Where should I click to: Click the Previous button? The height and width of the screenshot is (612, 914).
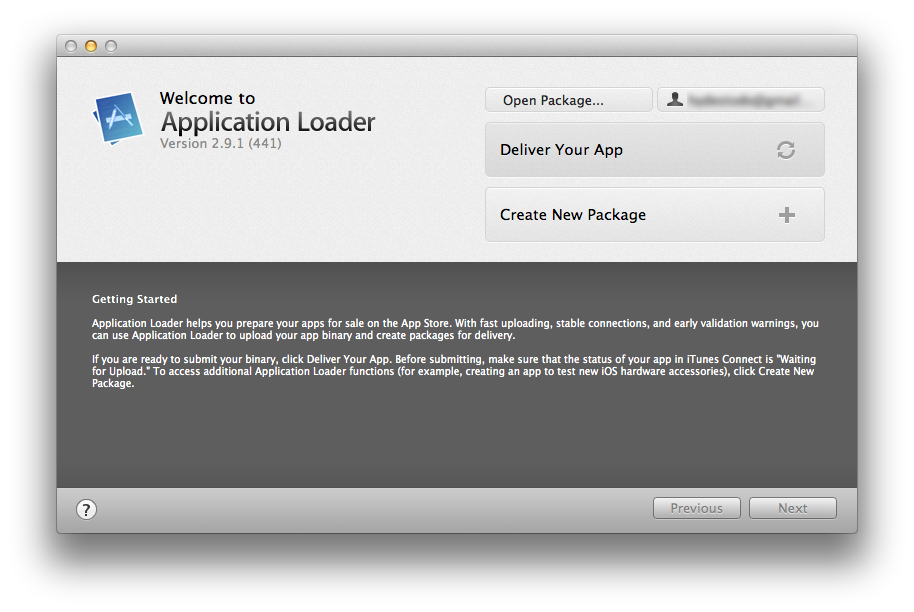pyautogui.click(x=697, y=508)
